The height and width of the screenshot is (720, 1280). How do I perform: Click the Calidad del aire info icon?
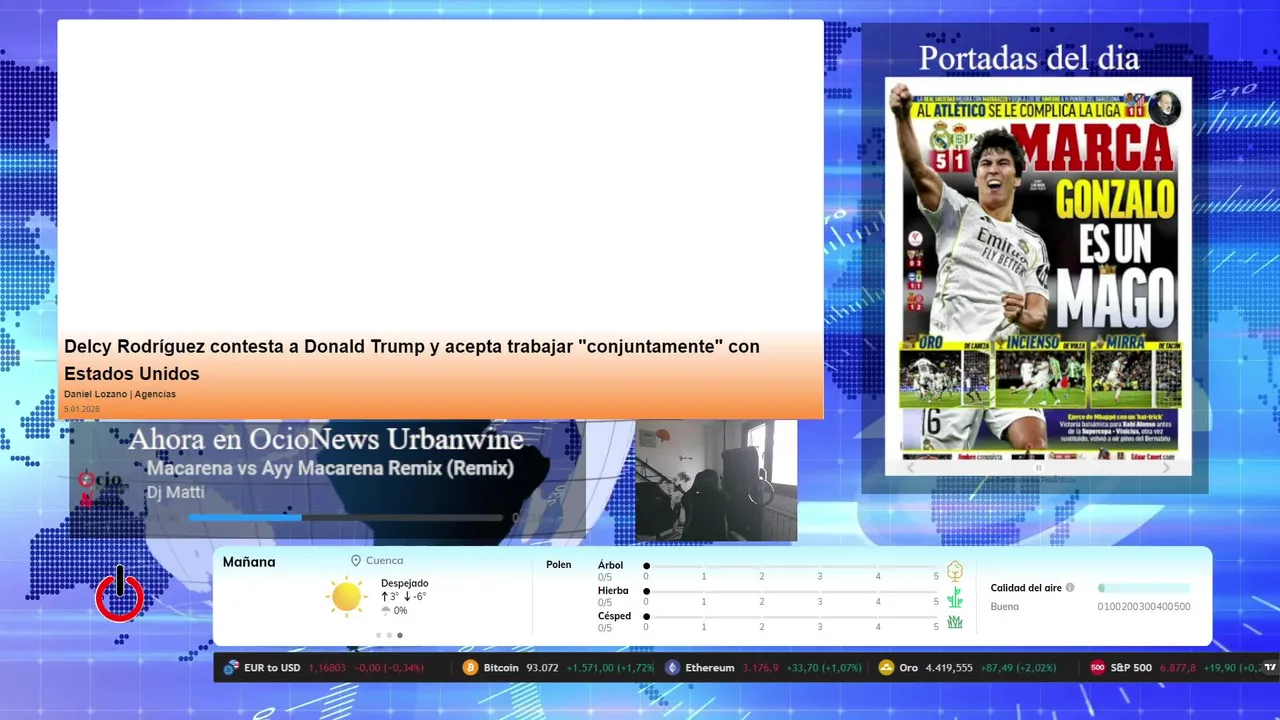click(1070, 588)
